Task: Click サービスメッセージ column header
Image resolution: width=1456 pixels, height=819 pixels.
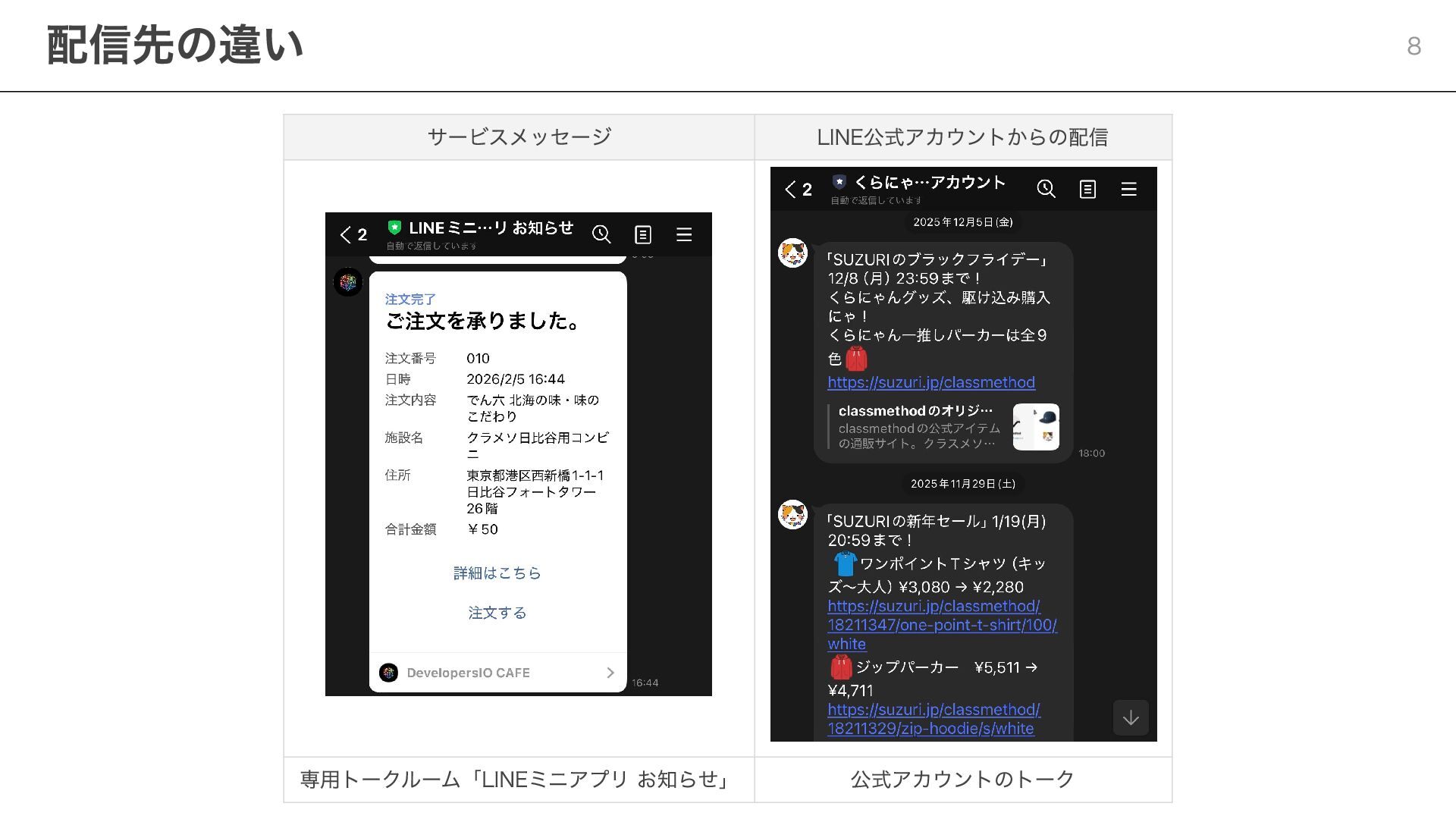Action: point(519,137)
